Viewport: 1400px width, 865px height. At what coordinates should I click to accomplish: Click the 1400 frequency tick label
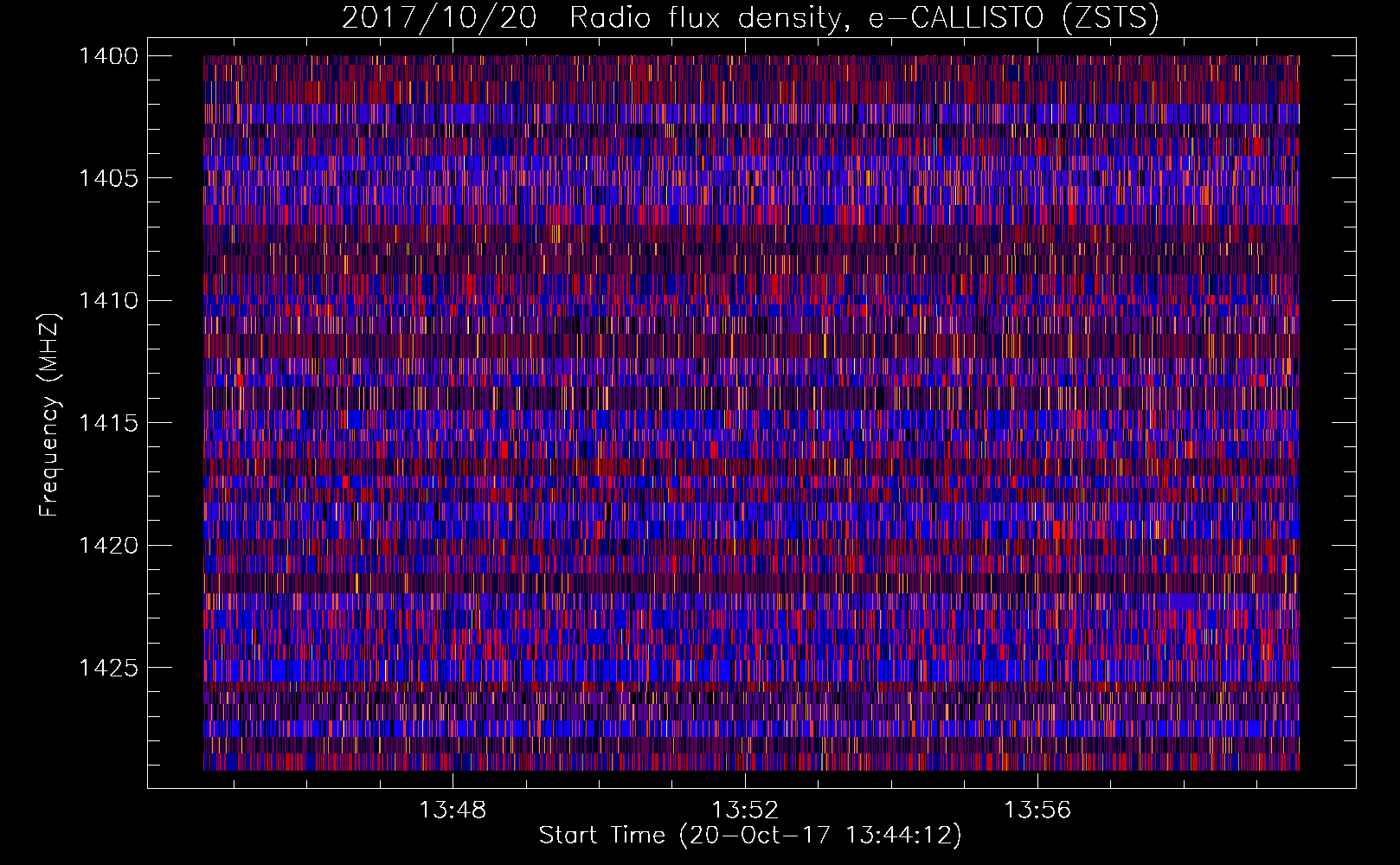tap(108, 56)
